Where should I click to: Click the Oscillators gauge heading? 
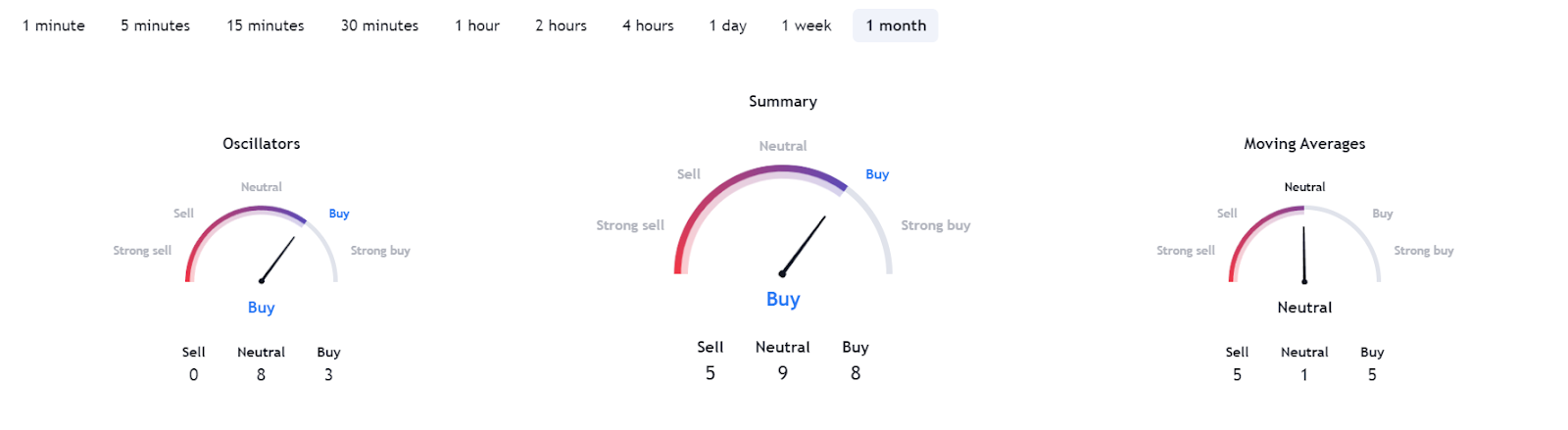click(262, 143)
